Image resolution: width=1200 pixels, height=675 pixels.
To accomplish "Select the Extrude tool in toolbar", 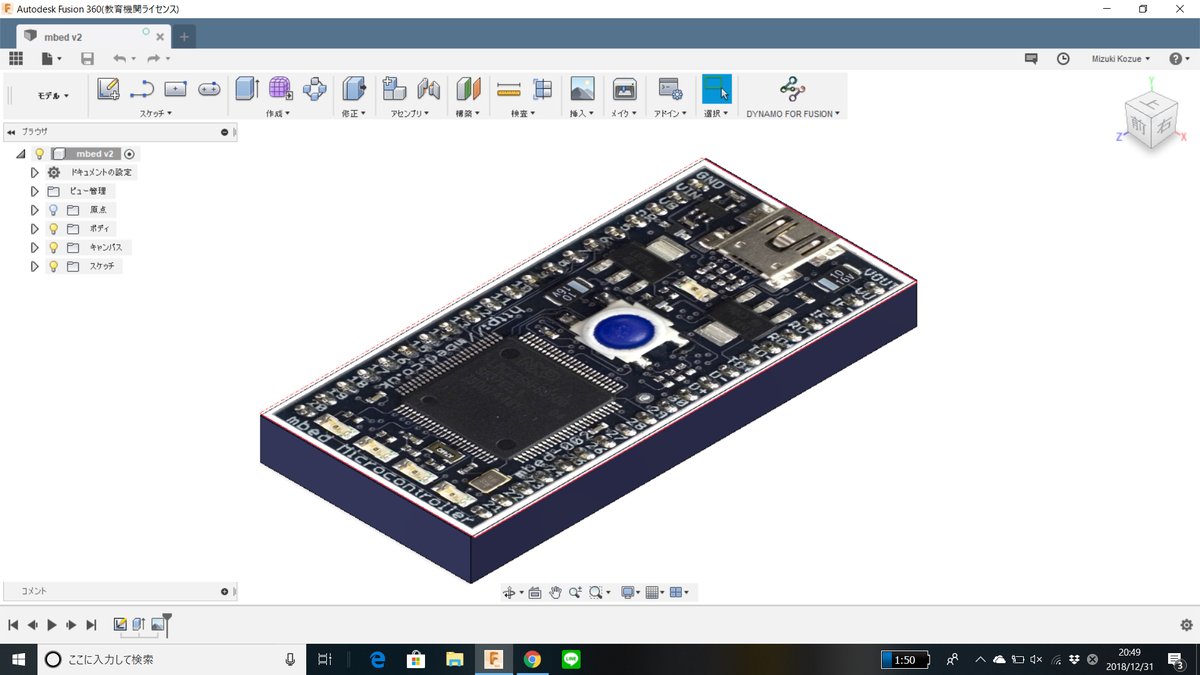I will tap(246, 89).
